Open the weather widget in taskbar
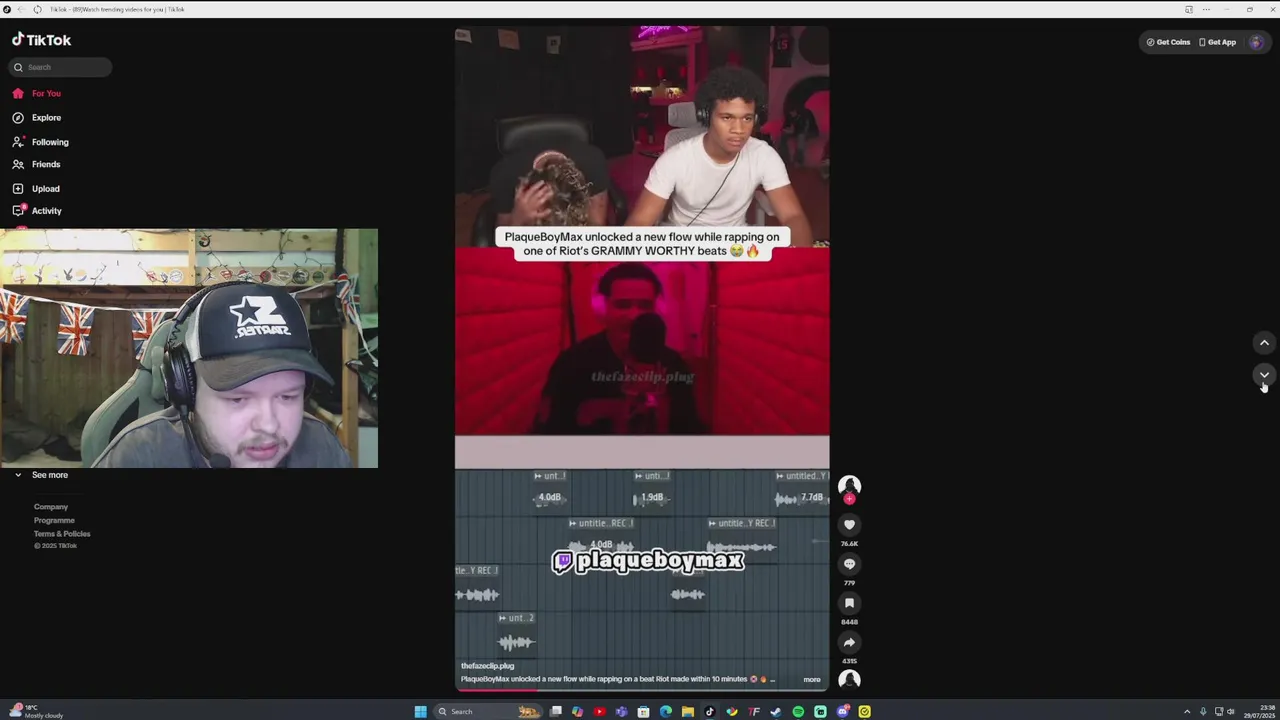The width and height of the screenshot is (1280, 720). [36, 711]
